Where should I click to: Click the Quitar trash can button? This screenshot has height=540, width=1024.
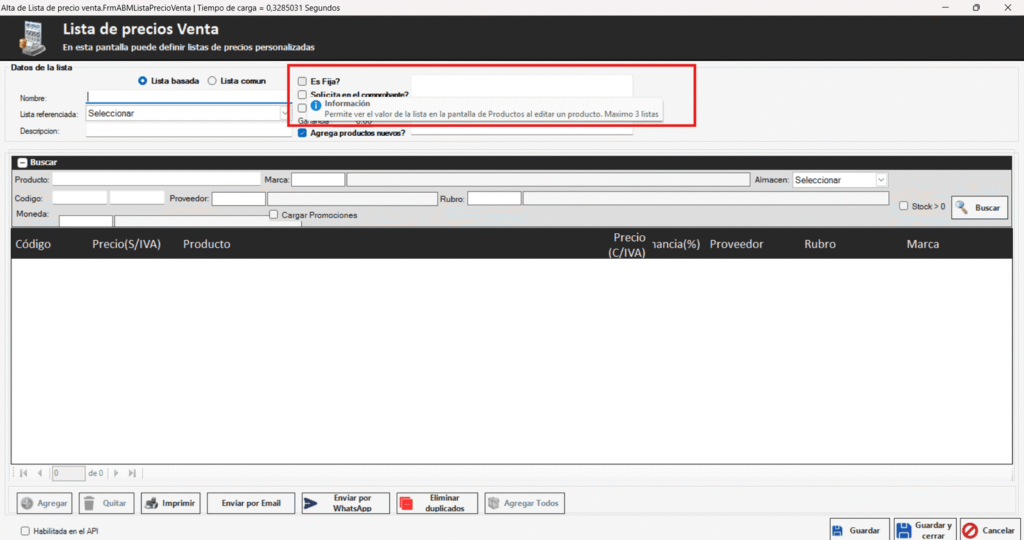104,503
